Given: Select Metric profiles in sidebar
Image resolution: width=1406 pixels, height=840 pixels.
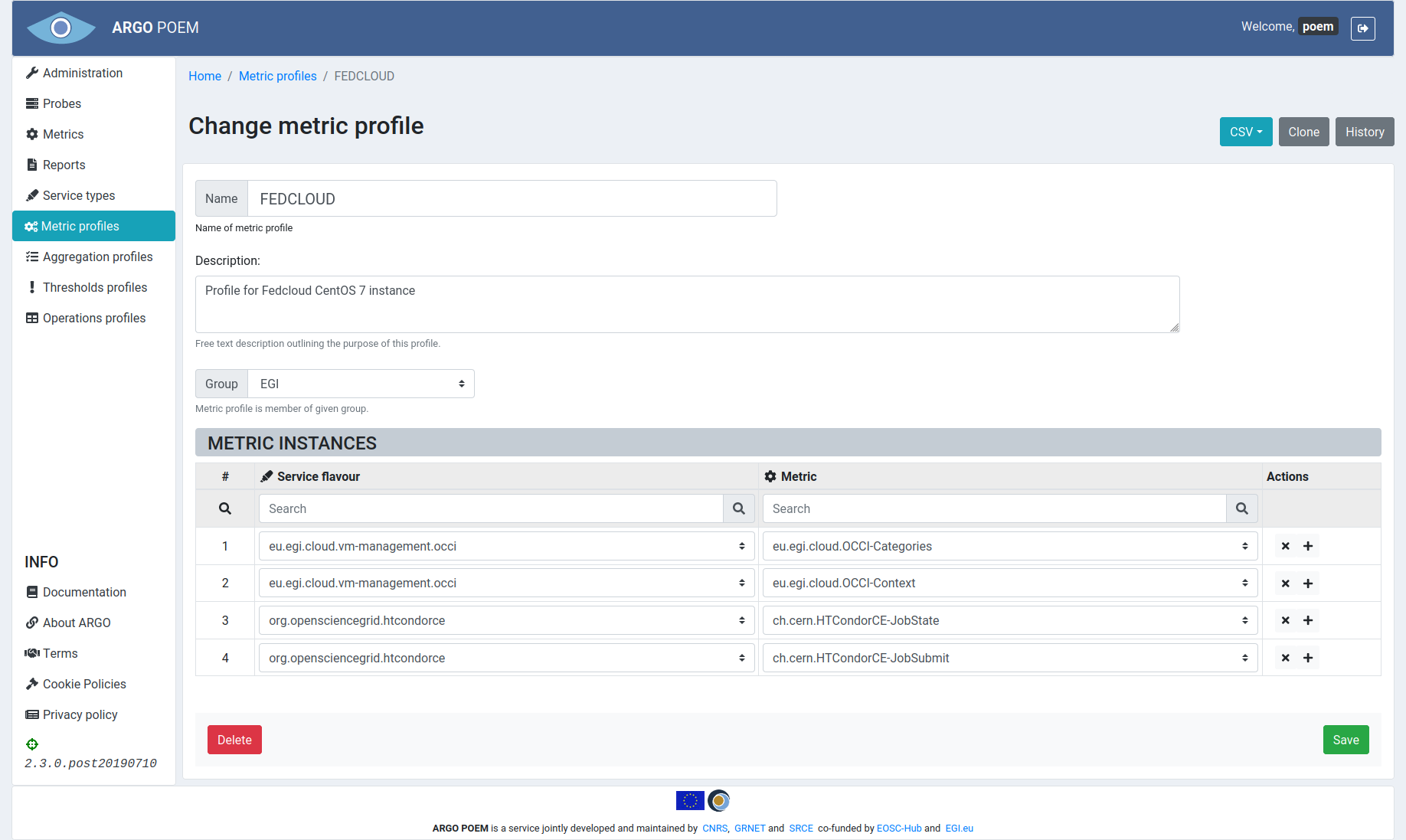Looking at the screenshot, I should (x=93, y=226).
